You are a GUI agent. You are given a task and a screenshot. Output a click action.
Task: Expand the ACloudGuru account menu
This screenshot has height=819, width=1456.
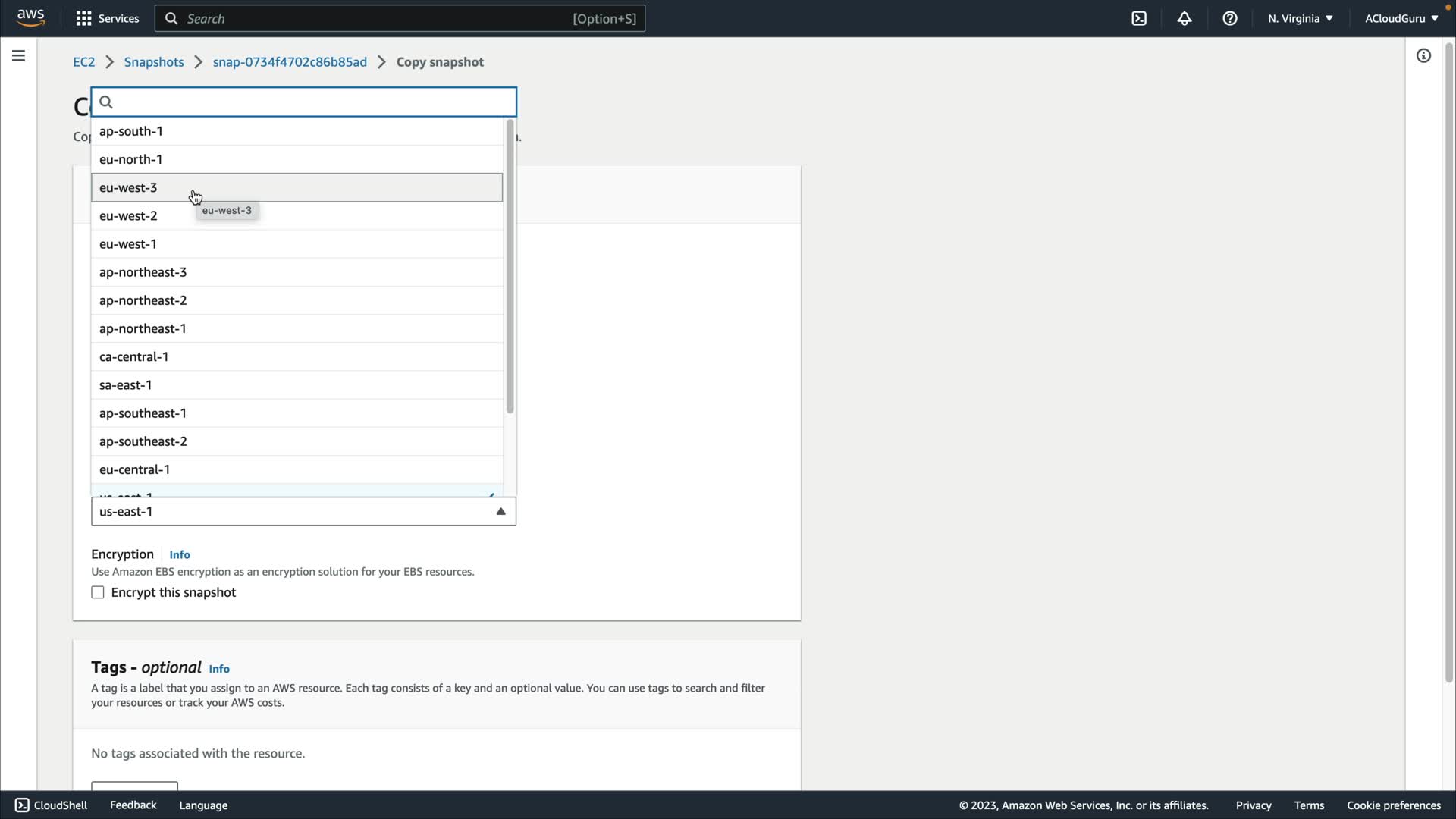[x=1401, y=18]
